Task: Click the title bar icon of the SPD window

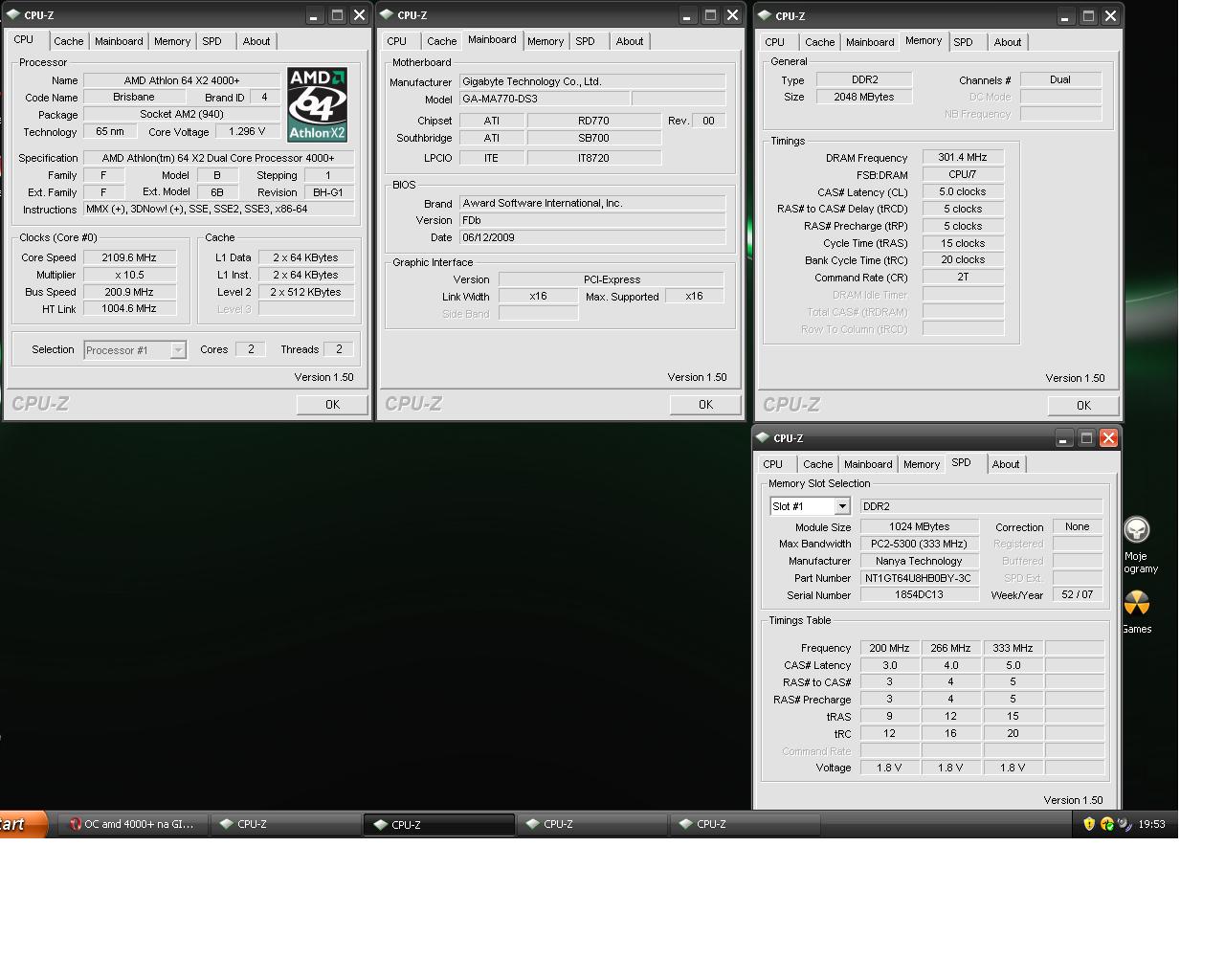Action: coord(763,438)
